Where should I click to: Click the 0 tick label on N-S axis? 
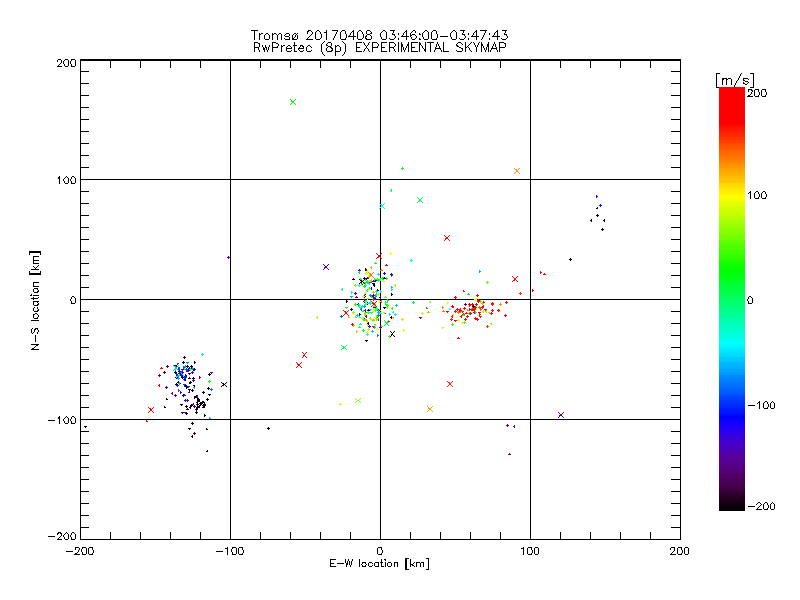click(73, 300)
